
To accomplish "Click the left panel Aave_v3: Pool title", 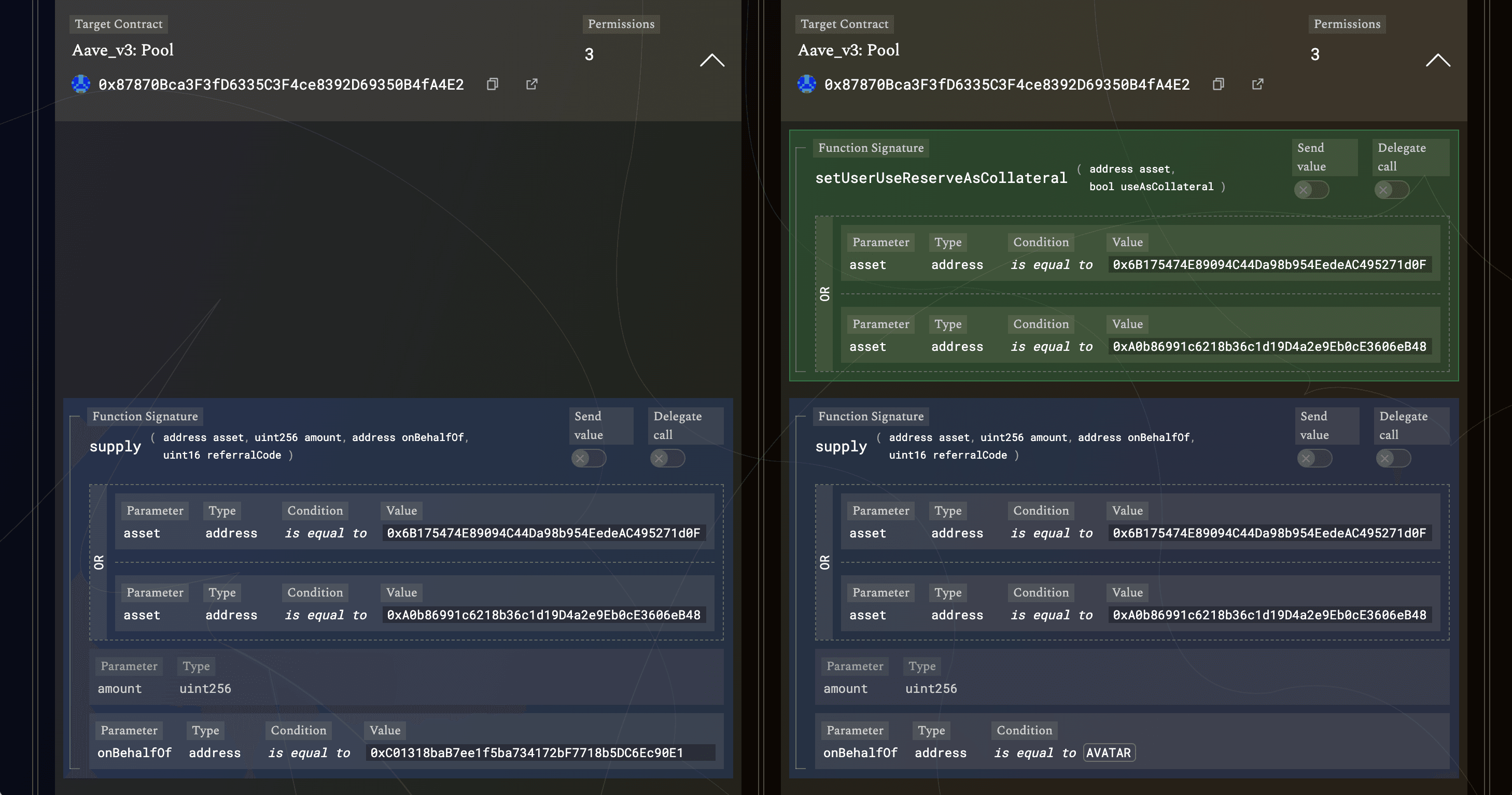I will click(123, 50).
